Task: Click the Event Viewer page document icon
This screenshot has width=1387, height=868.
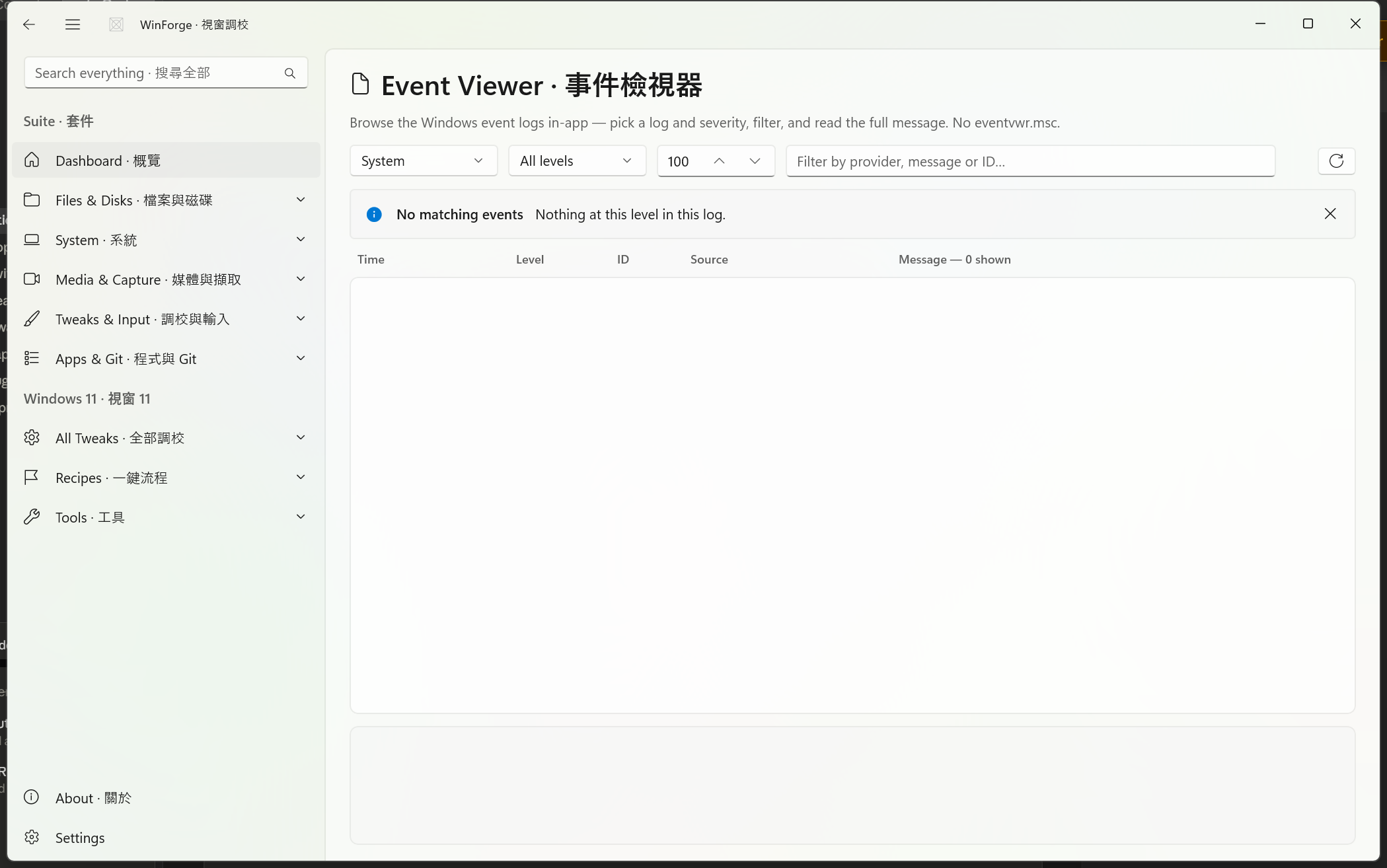Action: tap(360, 85)
